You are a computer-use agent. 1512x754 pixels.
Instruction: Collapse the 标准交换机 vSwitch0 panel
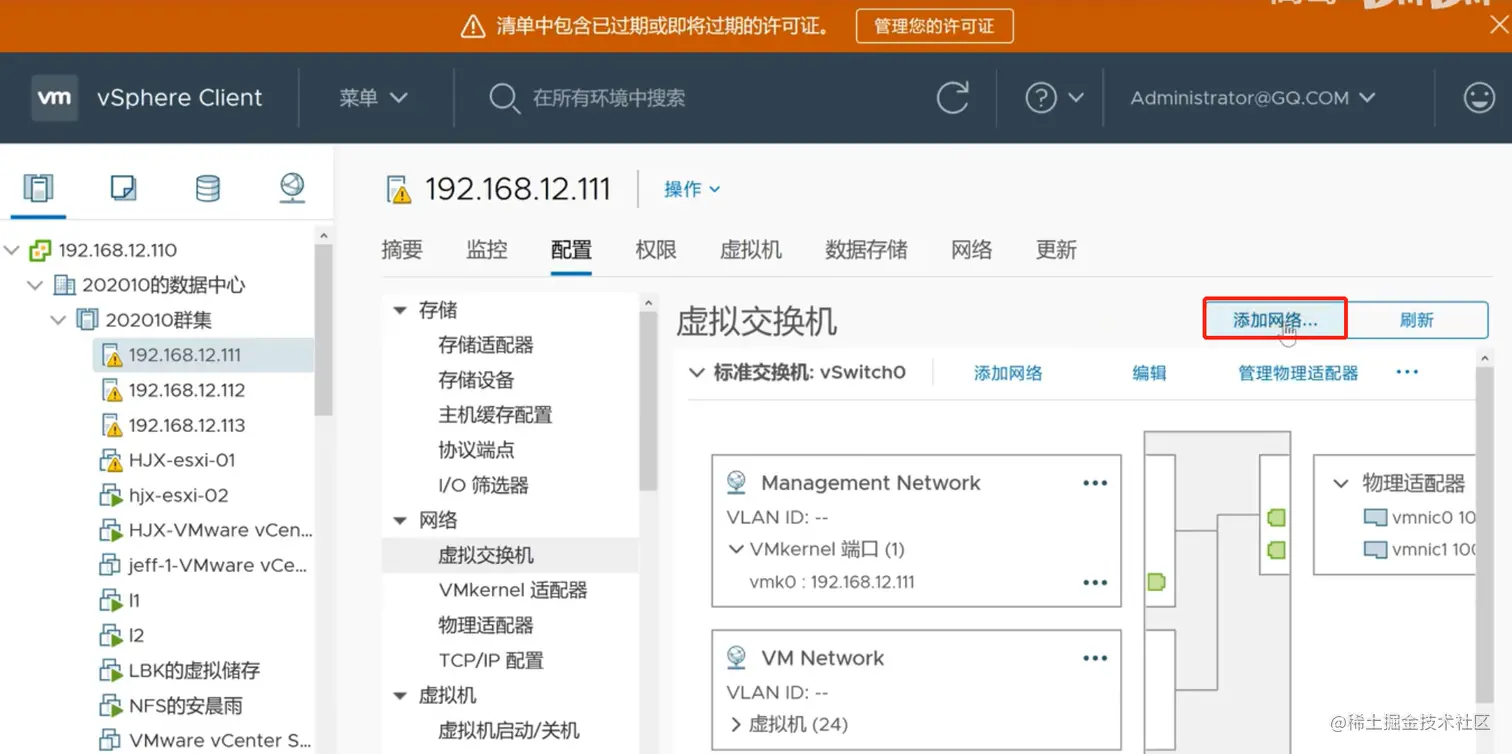coord(697,373)
